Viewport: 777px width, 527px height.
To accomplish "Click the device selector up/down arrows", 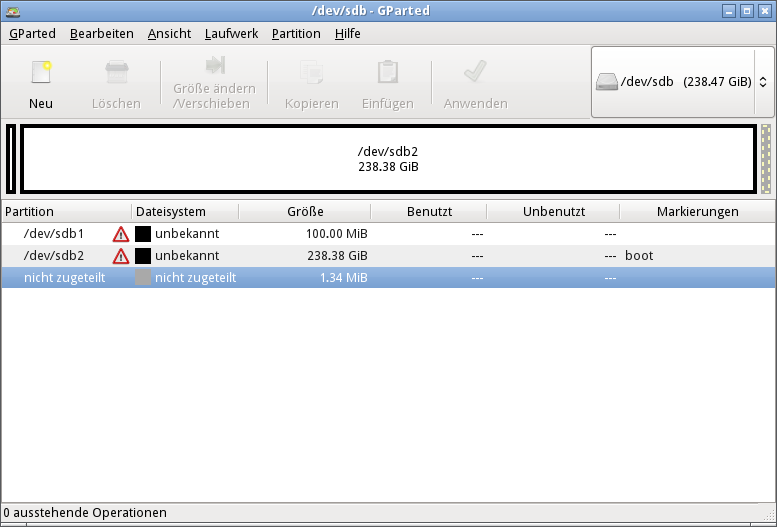I will 763,82.
